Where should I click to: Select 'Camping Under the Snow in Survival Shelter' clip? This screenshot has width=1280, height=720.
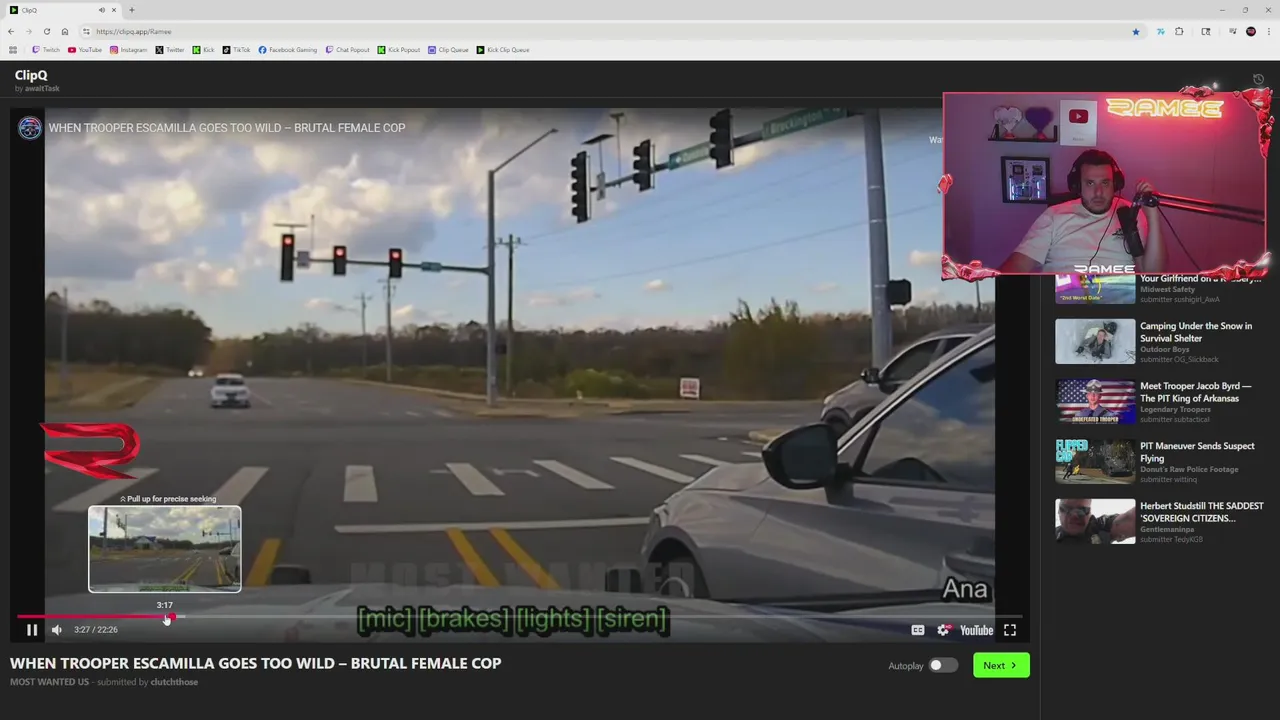1159,342
